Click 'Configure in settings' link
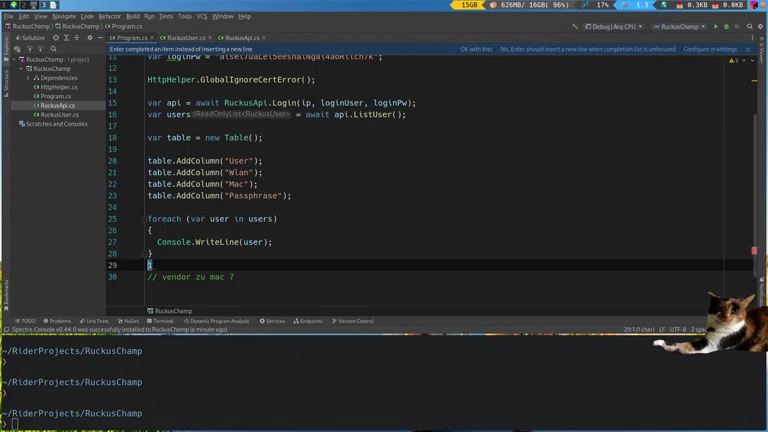 point(710,49)
